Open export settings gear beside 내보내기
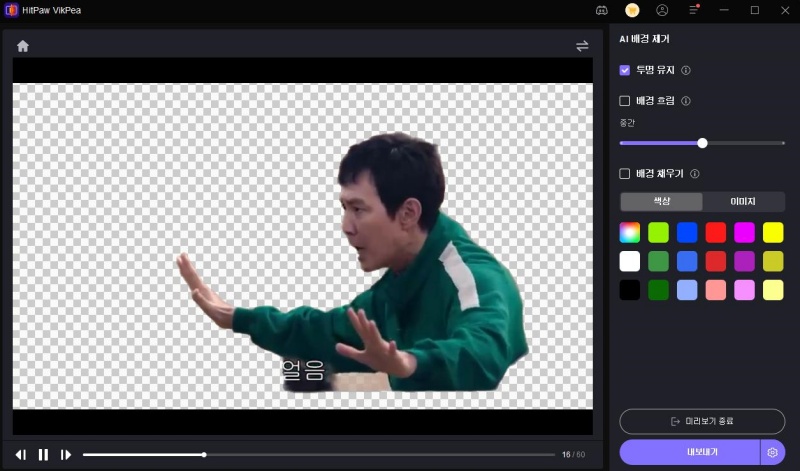This screenshot has width=800, height=471. pos(772,453)
